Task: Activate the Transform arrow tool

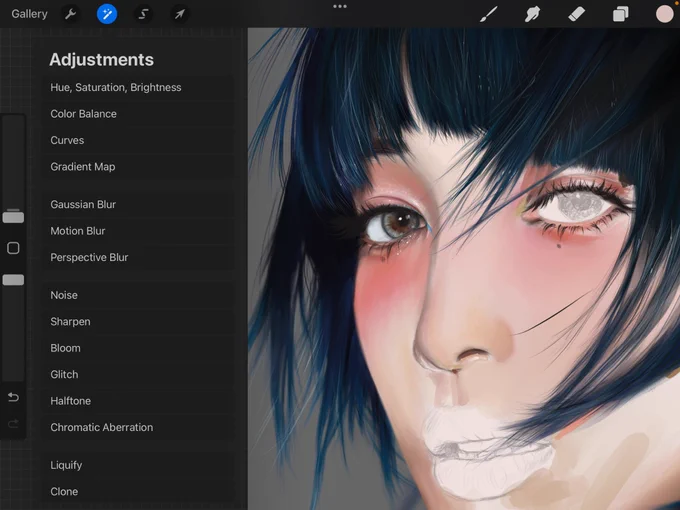Action: (x=179, y=14)
